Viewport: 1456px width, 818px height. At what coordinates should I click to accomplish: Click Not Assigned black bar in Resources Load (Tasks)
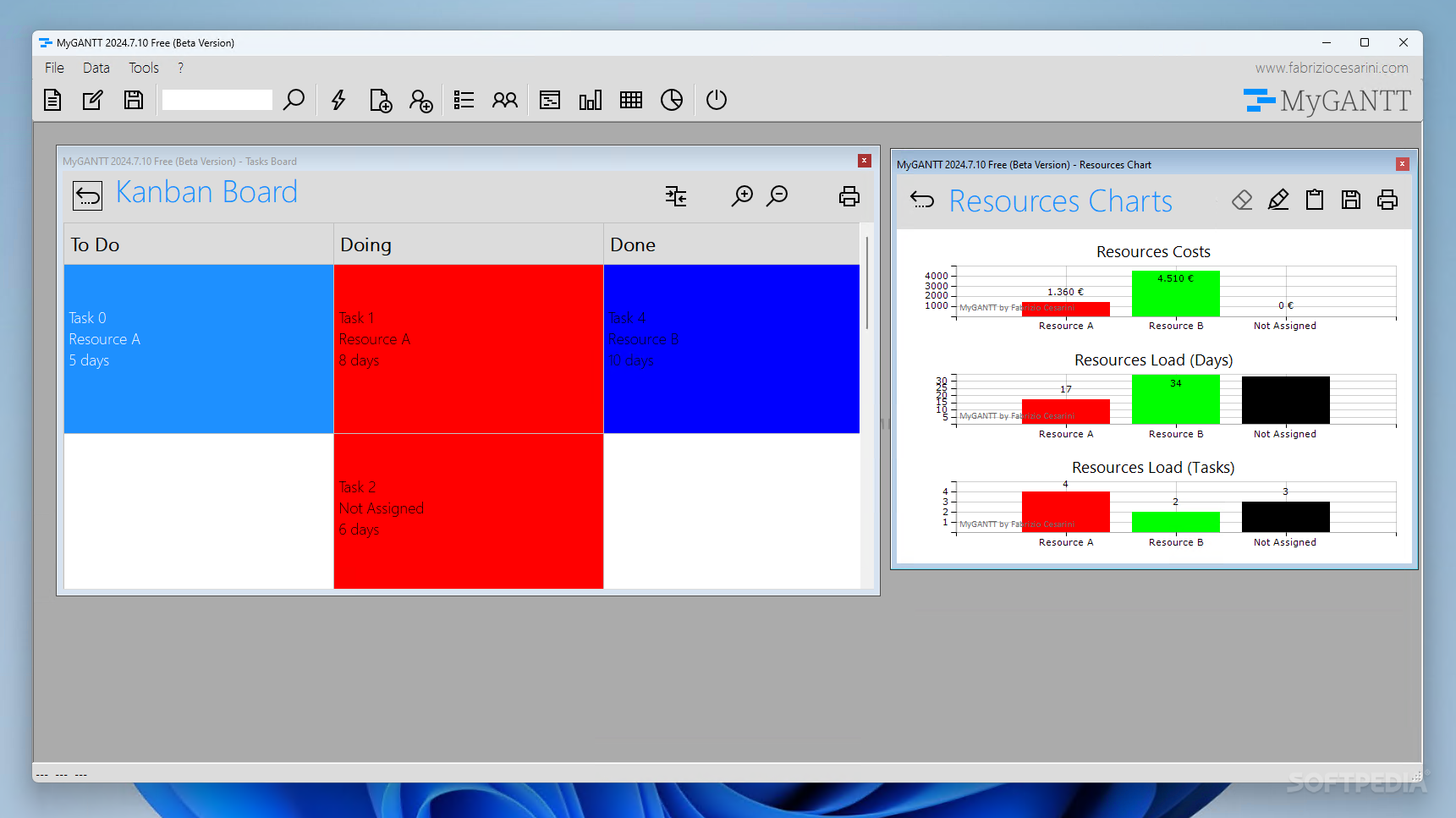(1286, 517)
